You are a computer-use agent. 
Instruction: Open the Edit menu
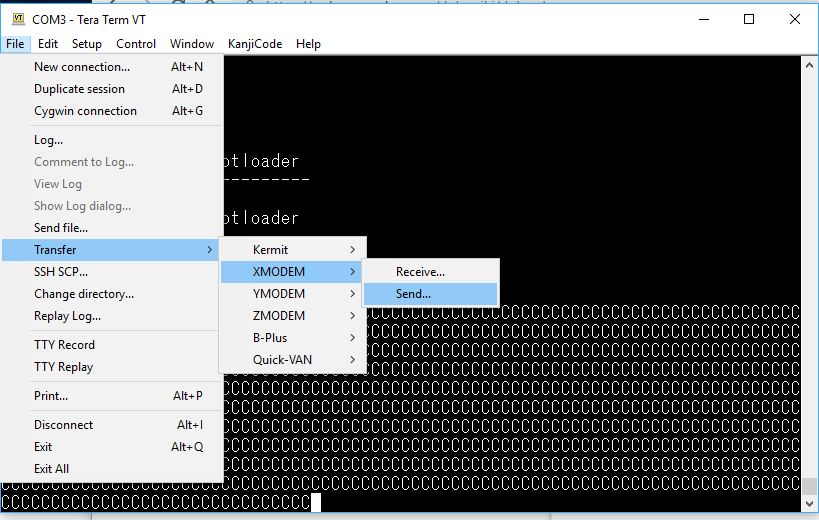[48, 44]
